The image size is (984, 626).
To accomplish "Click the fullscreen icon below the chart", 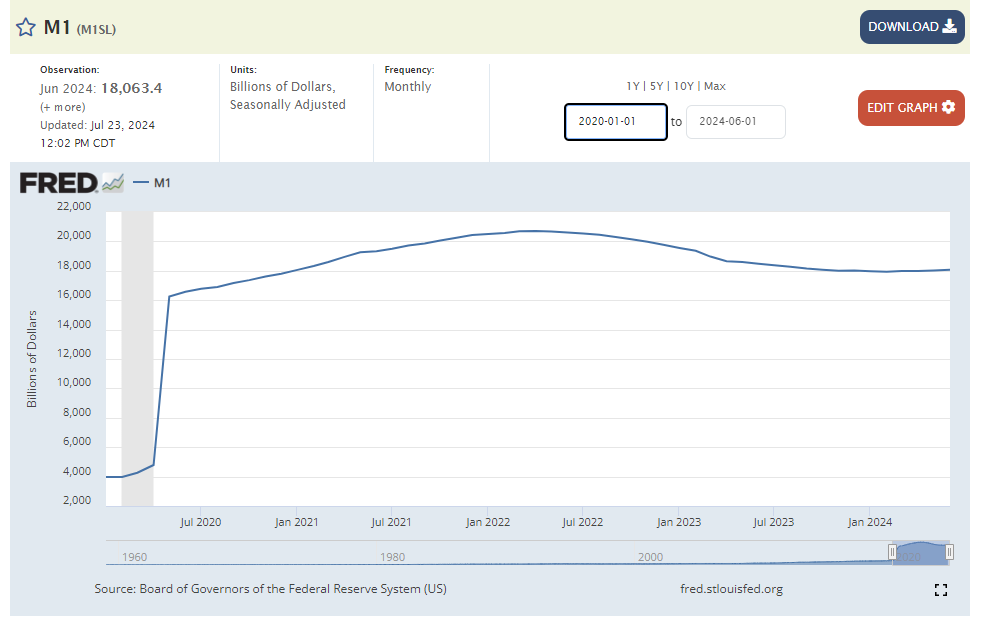I will click(x=940, y=590).
